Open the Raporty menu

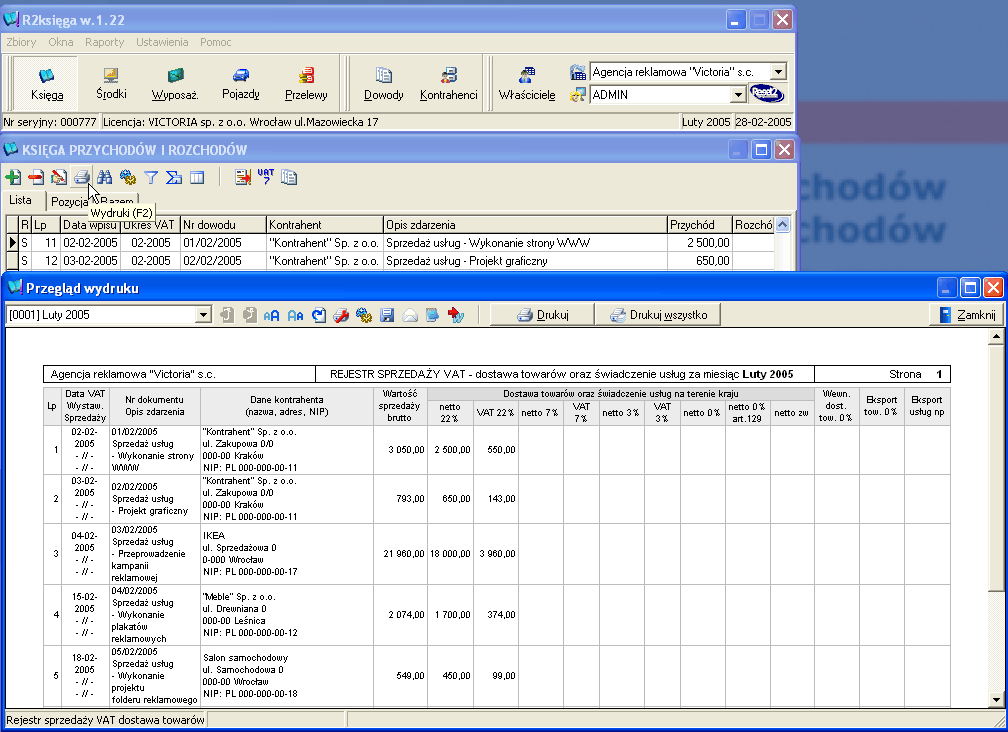(105, 42)
